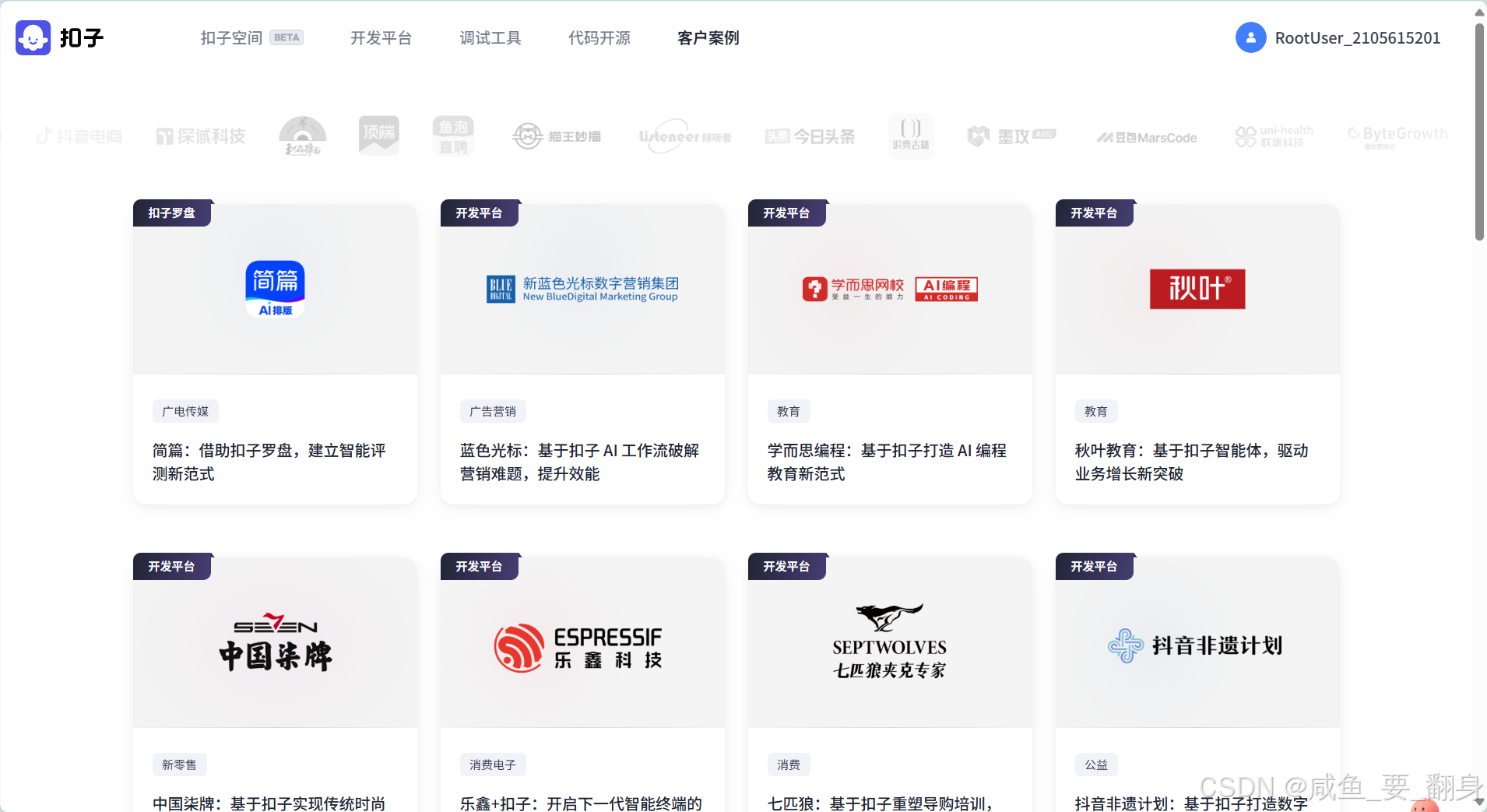1487x812 pixels.
Task: Click the 顶端 partner logo
Action: [x=379, y=135]
